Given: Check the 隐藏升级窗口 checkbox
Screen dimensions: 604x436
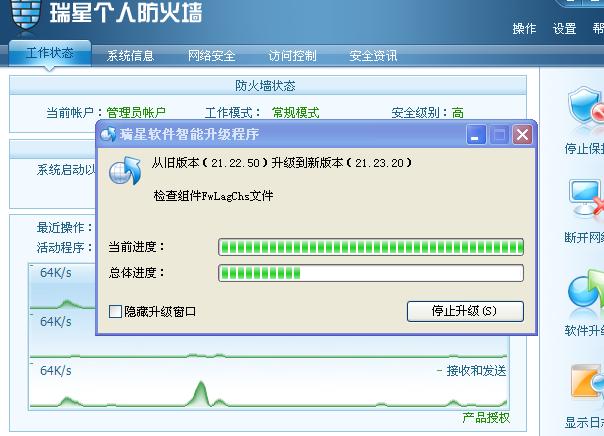Looking at the screenshot, I should pyautogui.click(x=115, y=311).
